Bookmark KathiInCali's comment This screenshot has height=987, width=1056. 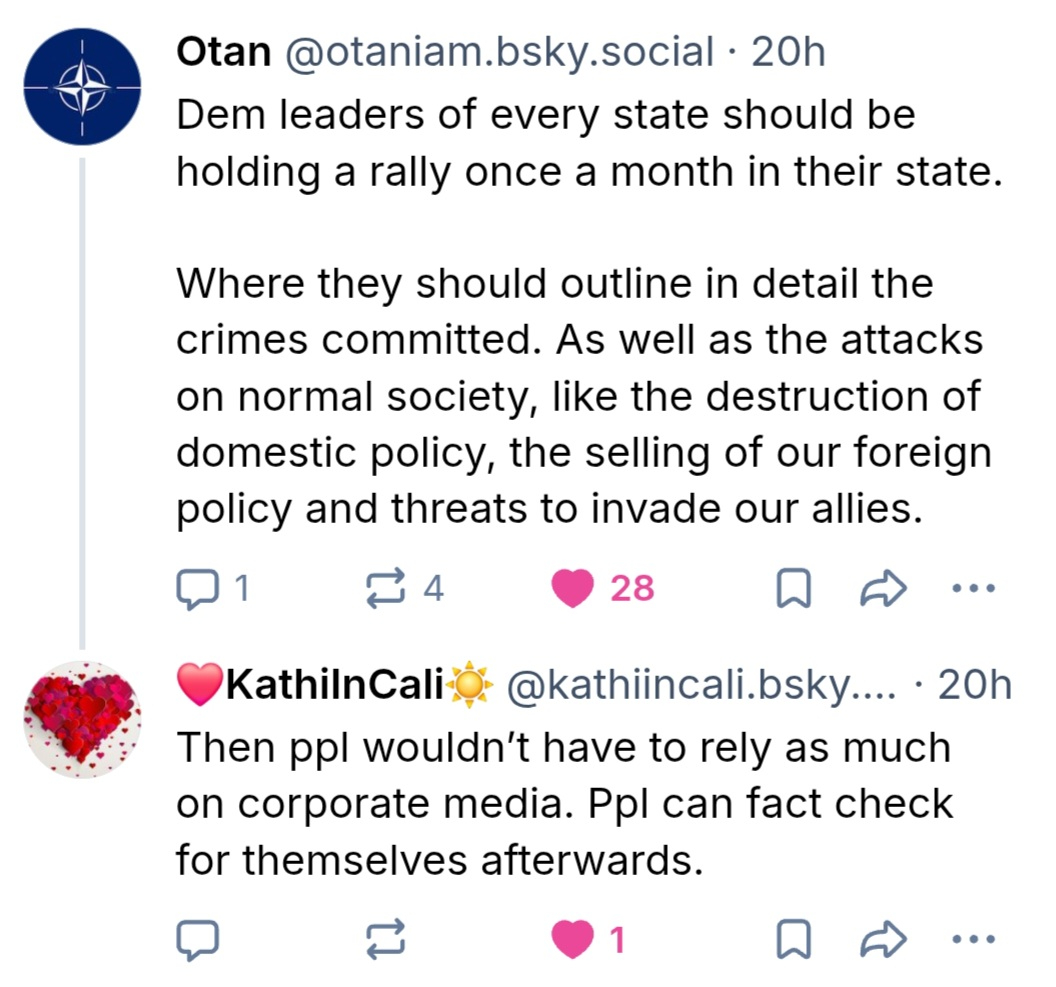click(792, 938)
